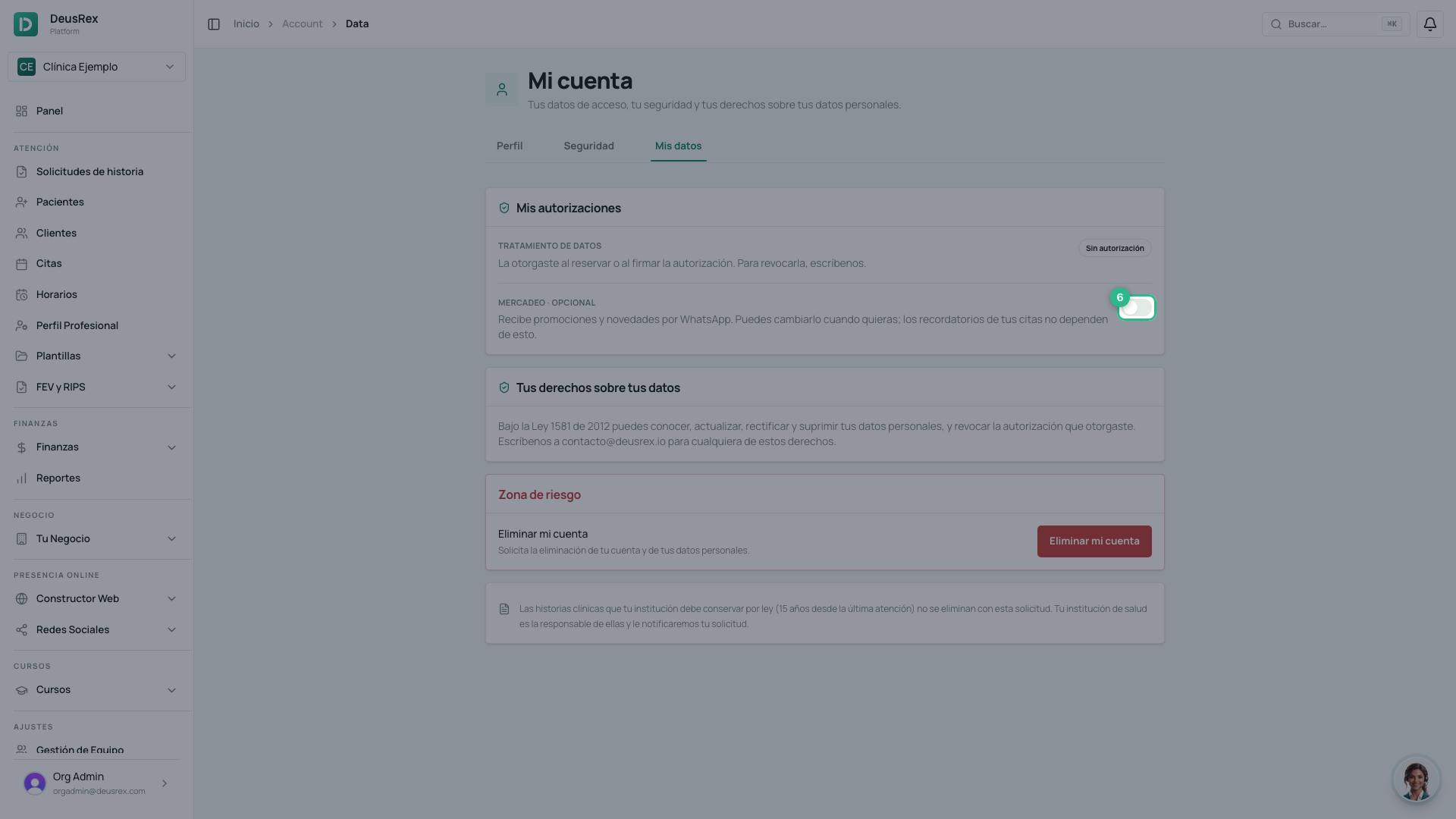
Task: Click the Clientes sidebar icon
Action: tap(21, 234)
